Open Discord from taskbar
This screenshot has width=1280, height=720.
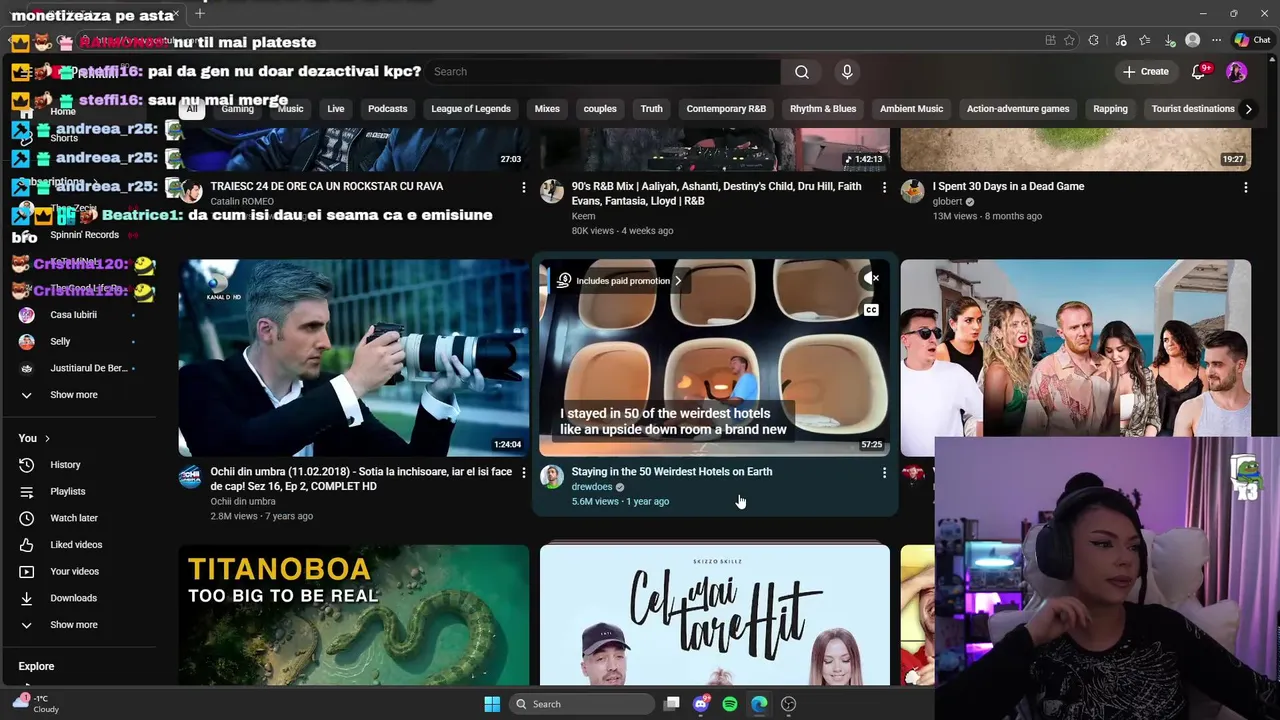point(701,704)
